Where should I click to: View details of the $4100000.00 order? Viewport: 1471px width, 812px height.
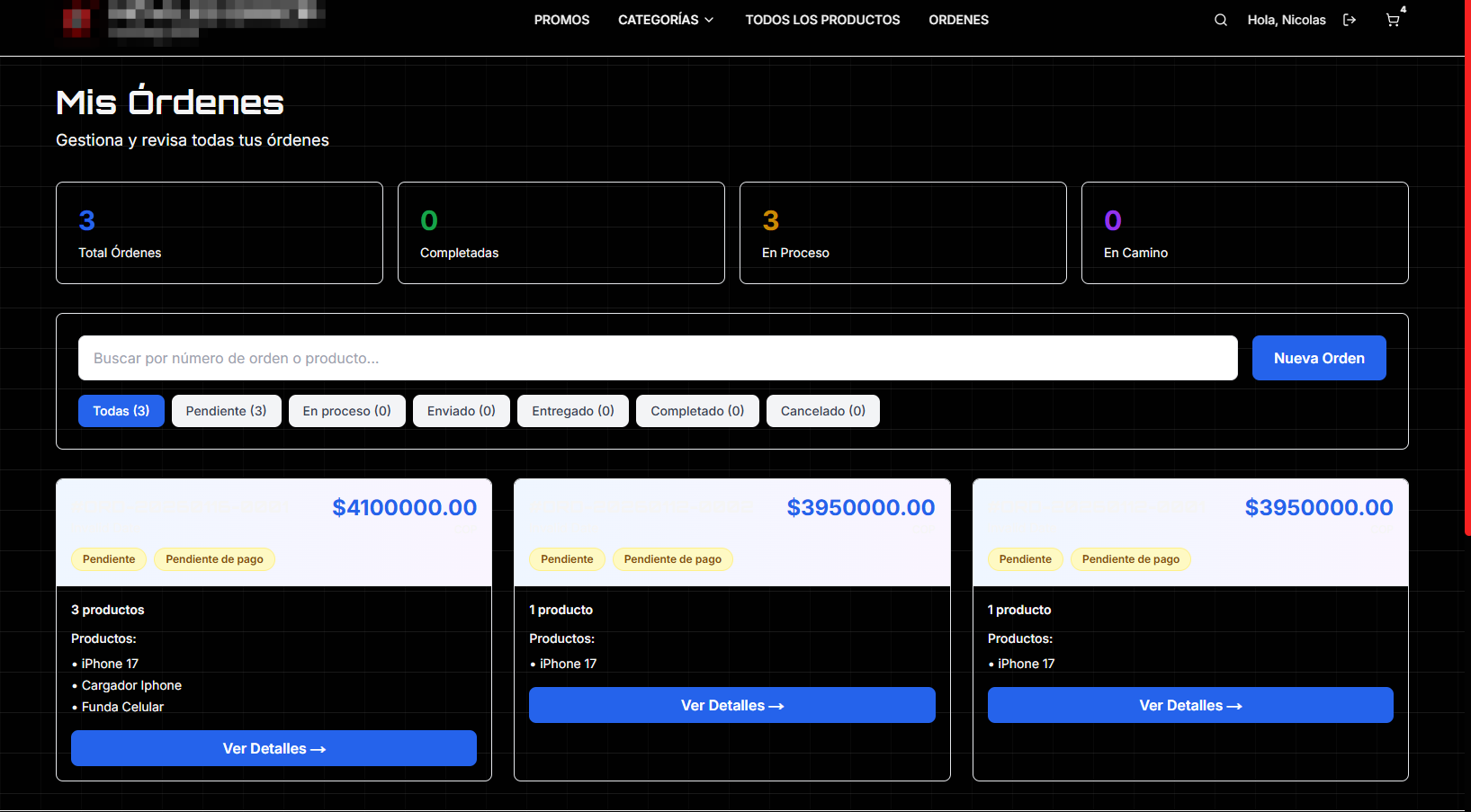274,748
